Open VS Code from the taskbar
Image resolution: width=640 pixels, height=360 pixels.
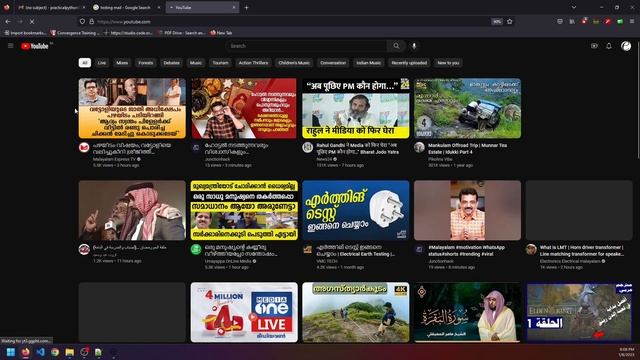tap(40, 352)
